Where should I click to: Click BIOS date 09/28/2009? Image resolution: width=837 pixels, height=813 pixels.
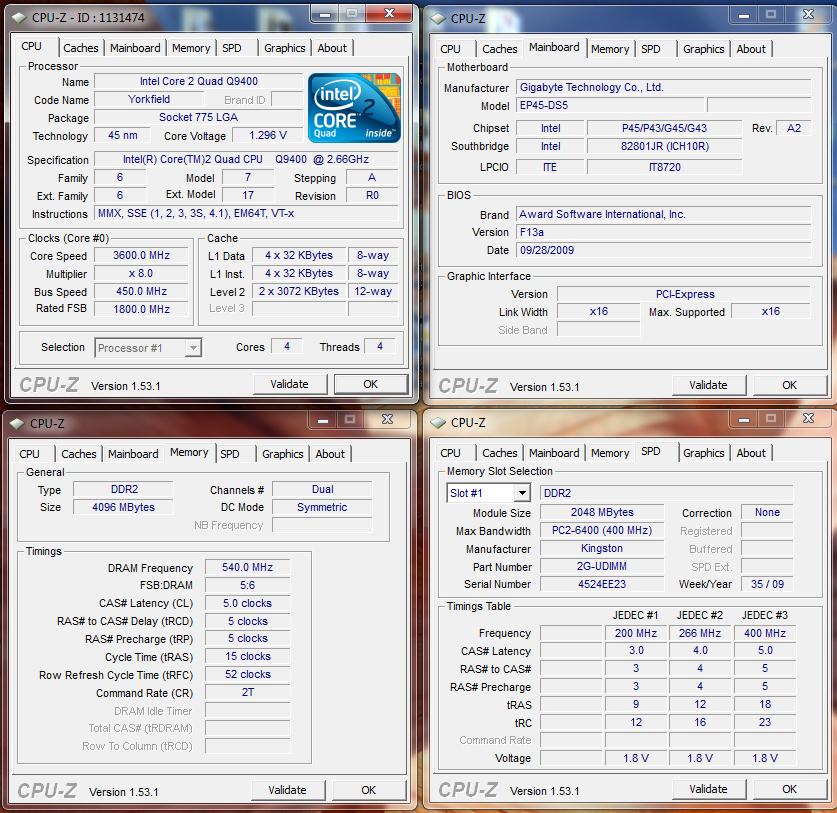(664, 250)
